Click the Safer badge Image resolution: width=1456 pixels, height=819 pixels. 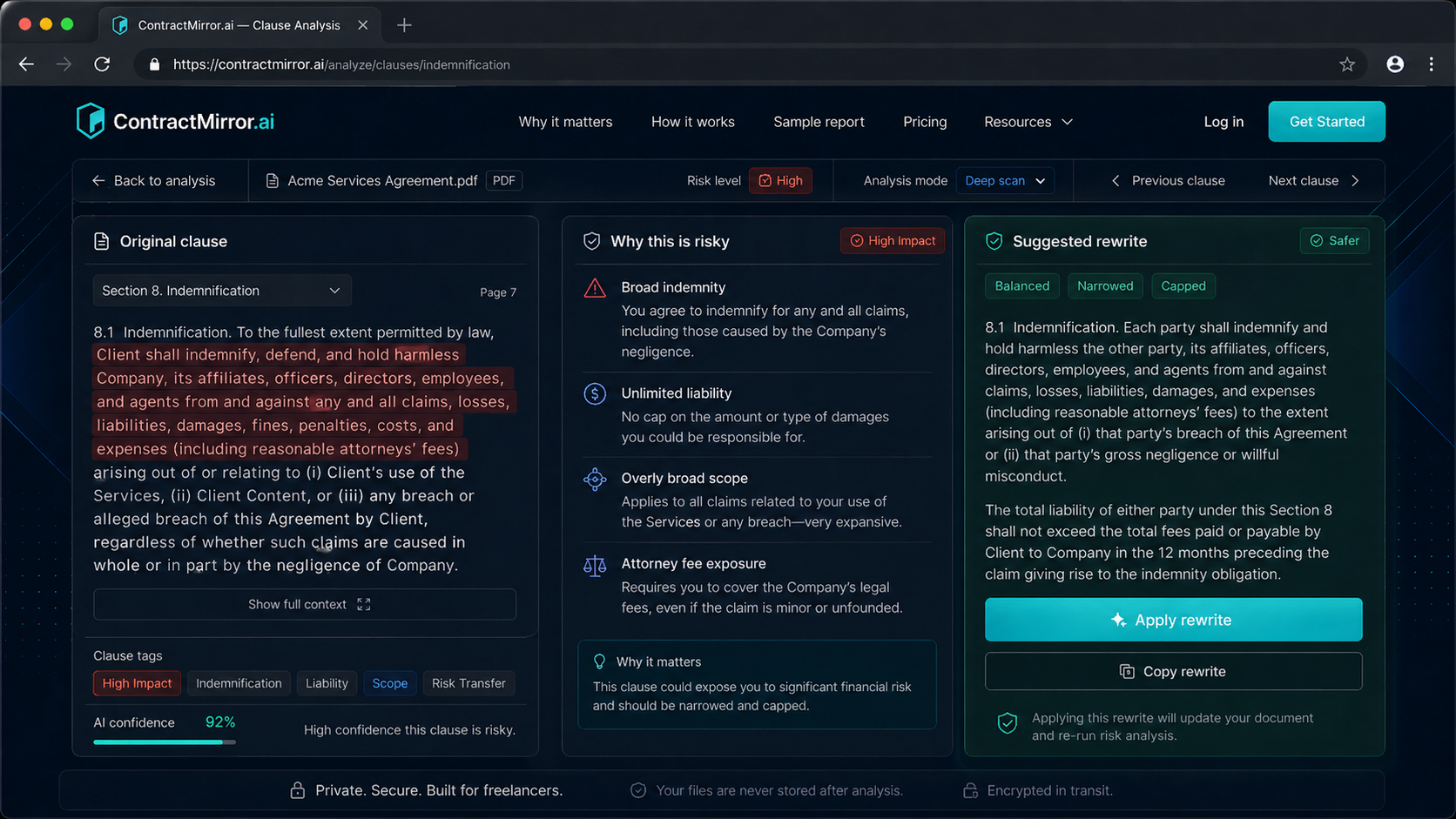point(1335,241)
